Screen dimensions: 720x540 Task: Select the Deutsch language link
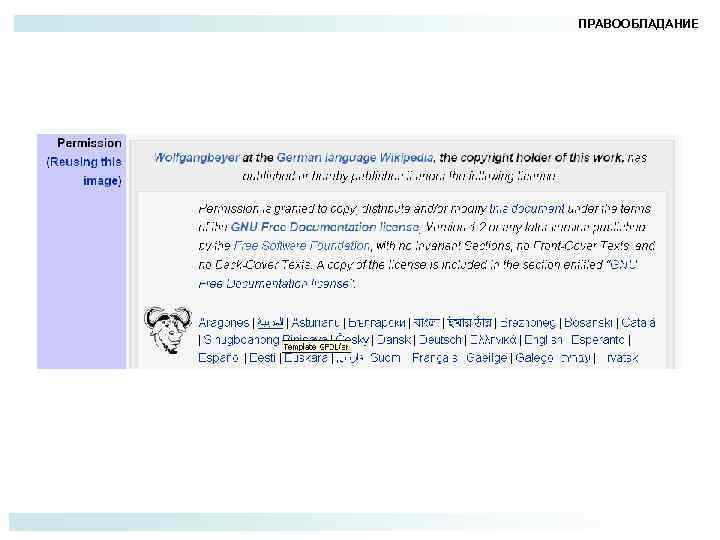pyautogui.click(x=440, y=340)
